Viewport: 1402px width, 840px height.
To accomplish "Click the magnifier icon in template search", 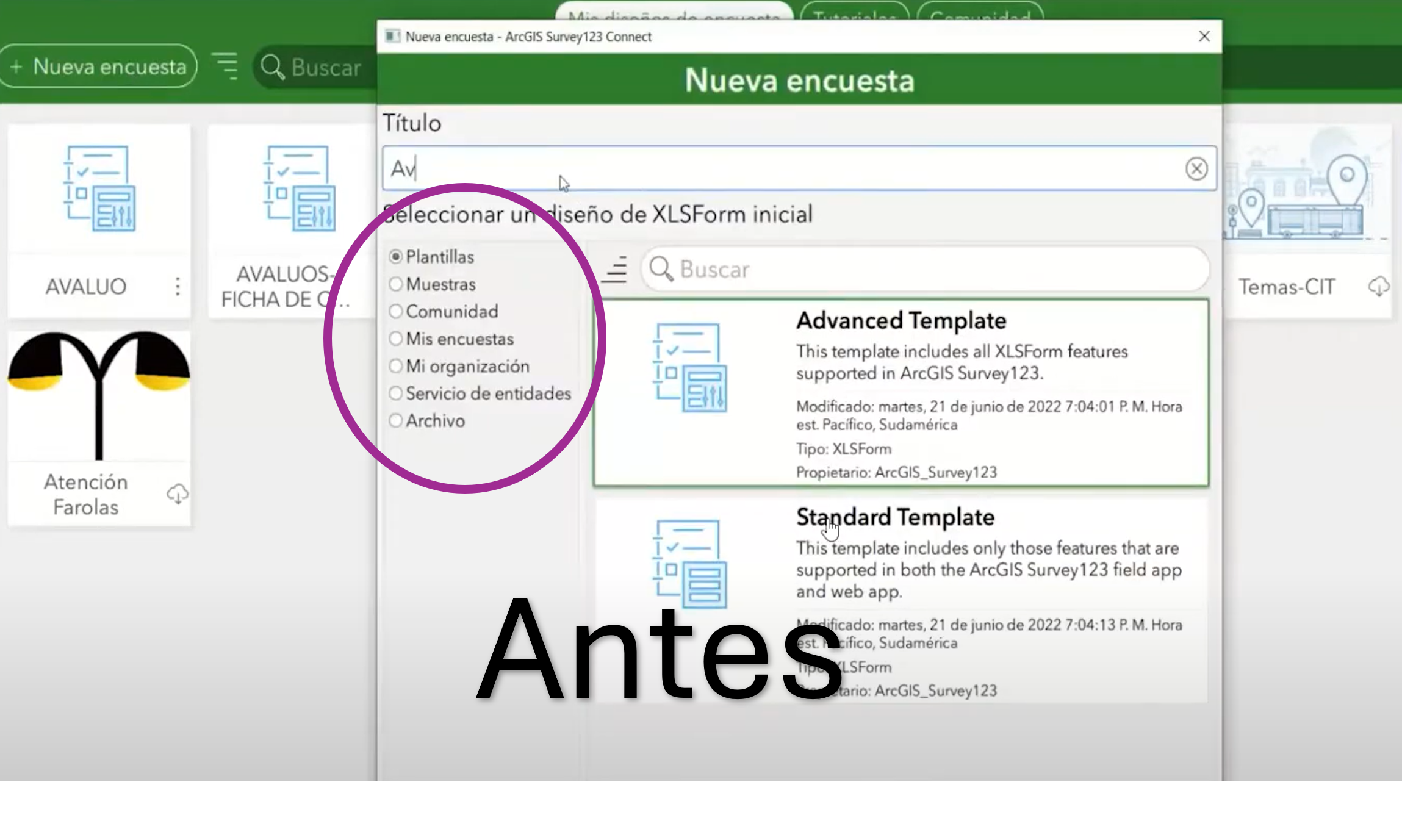I will (x=661, y=269).
